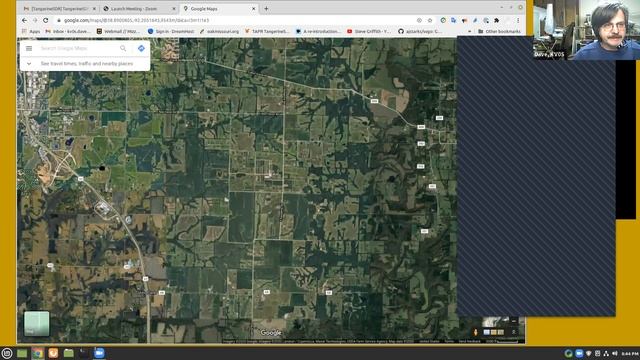Open the GitHub ajstarks bookmark

click(419, 31)
